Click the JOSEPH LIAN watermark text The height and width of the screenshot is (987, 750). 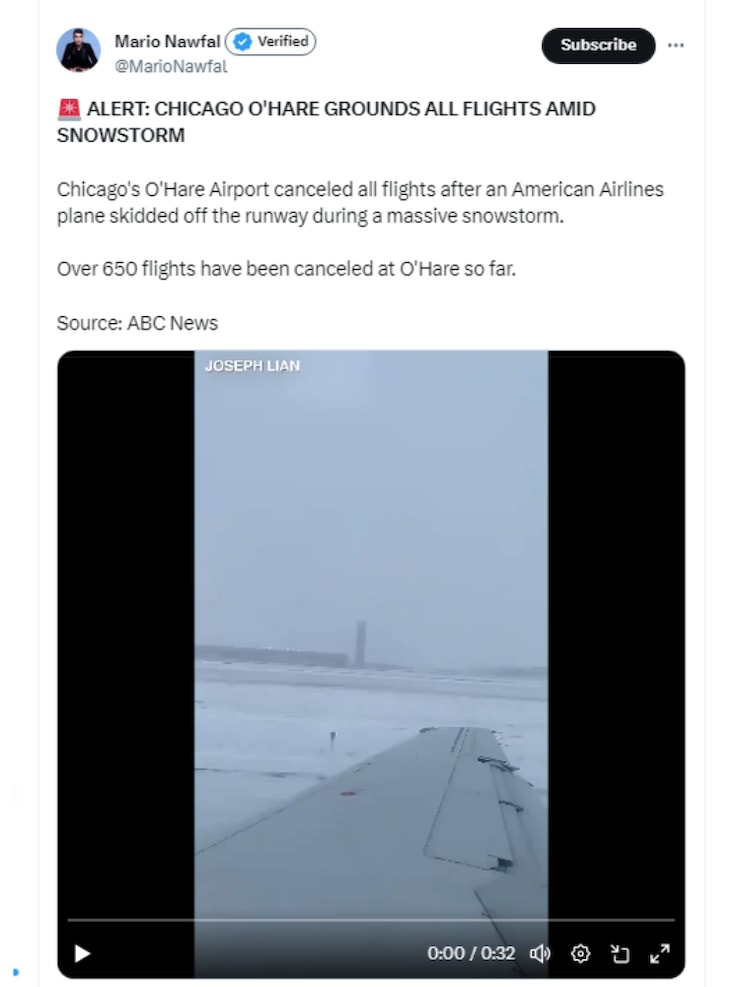tap(253, 366)
